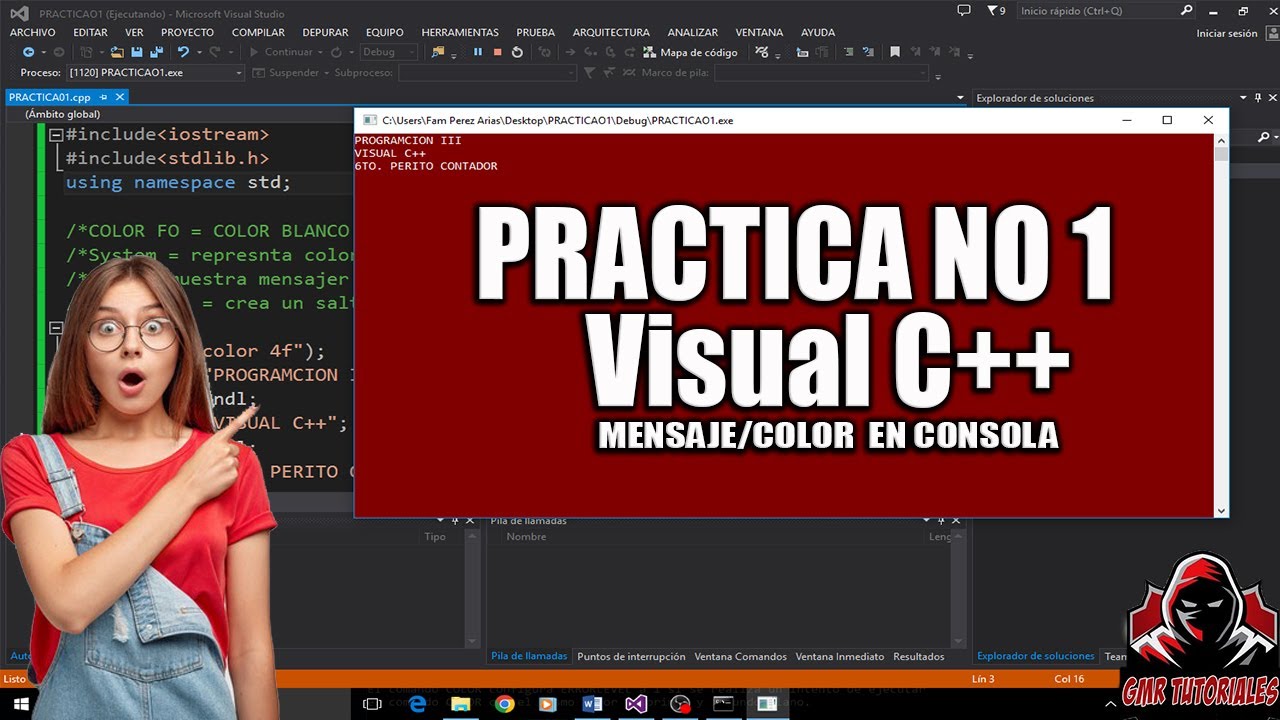Click the console window vertical scrollbar down arrow
Image resolution: width=1280 pixels, height=720 pixels.
tap(1221, 510)
